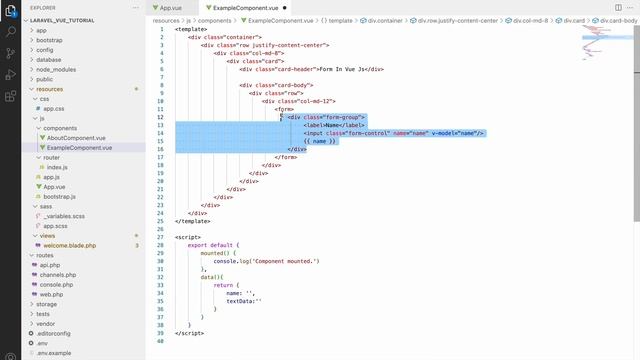Open the Search view in activity bar

pos(11,31)
